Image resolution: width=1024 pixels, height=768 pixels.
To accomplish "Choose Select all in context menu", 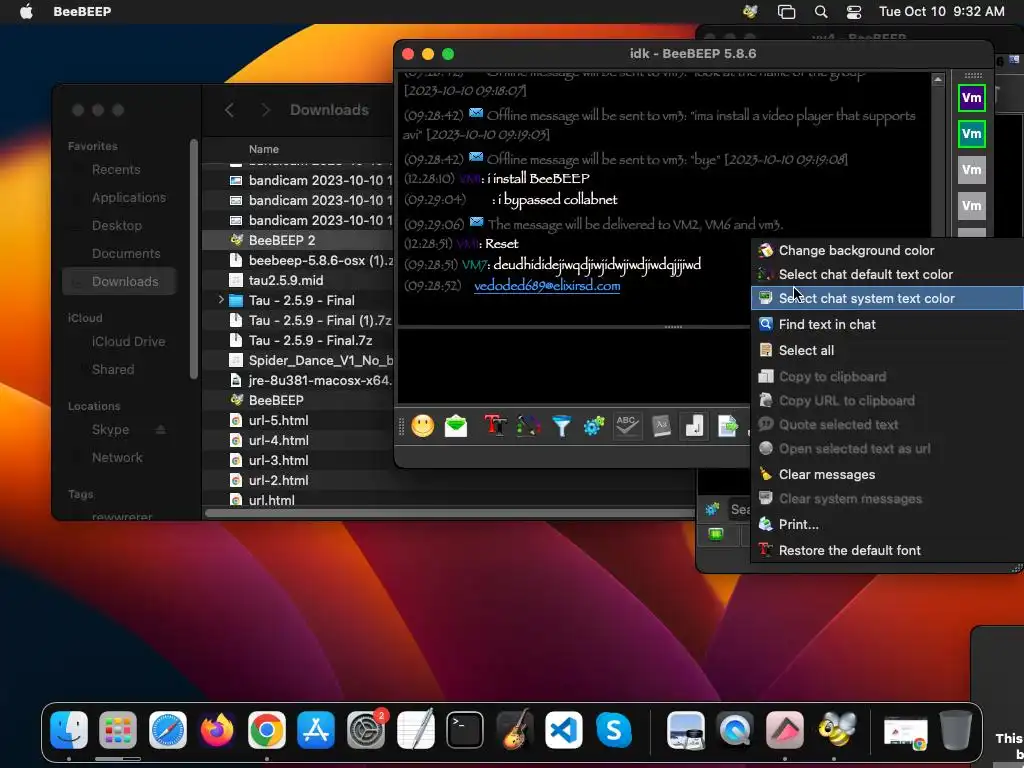I will [x=806, y=351].
